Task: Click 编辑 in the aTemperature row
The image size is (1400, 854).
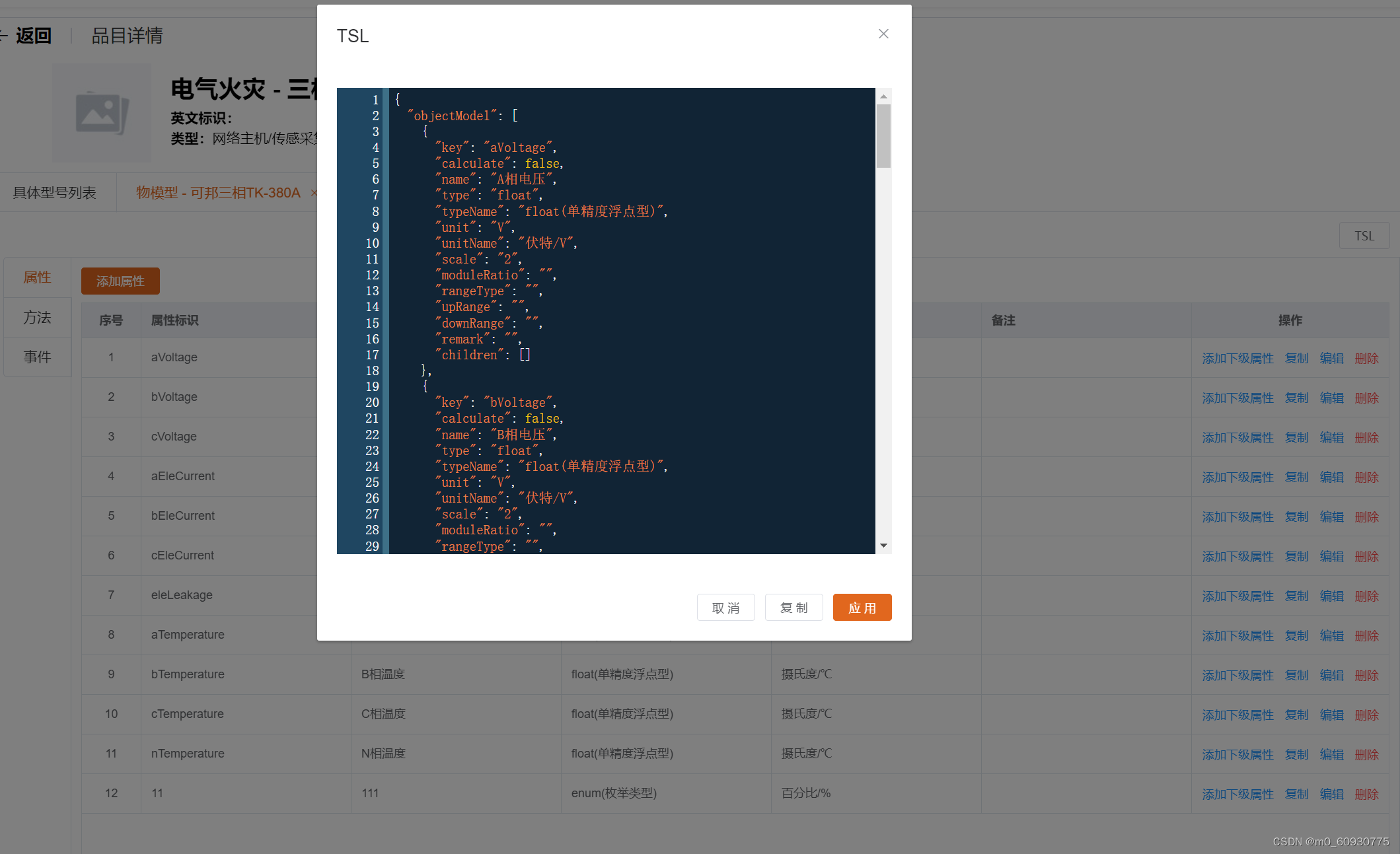Action: point(1331,635)
